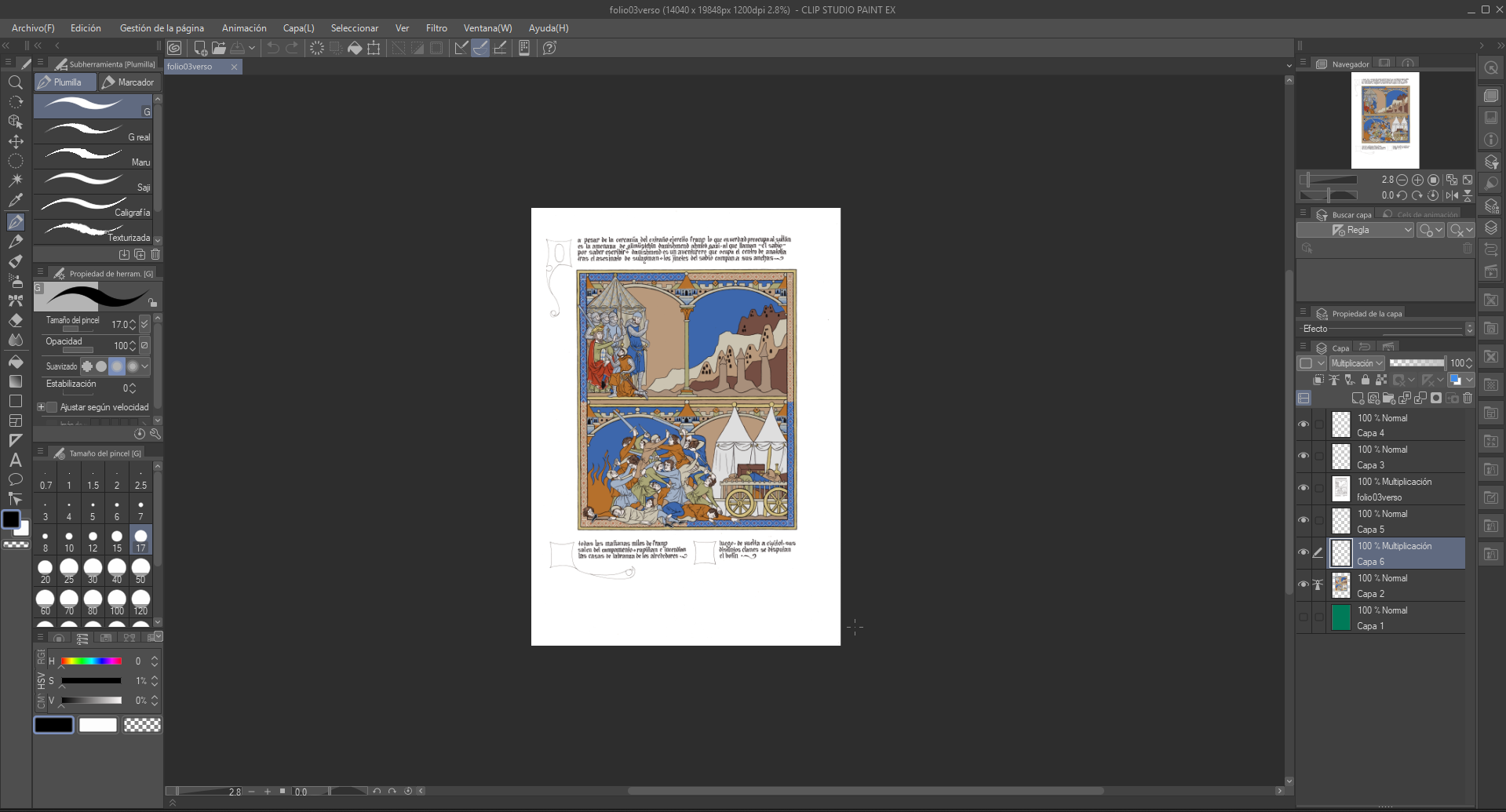Hide the Capa 5 layer
The width and height of the screenshot is (1506, 812).
(x=1304, y=520)
